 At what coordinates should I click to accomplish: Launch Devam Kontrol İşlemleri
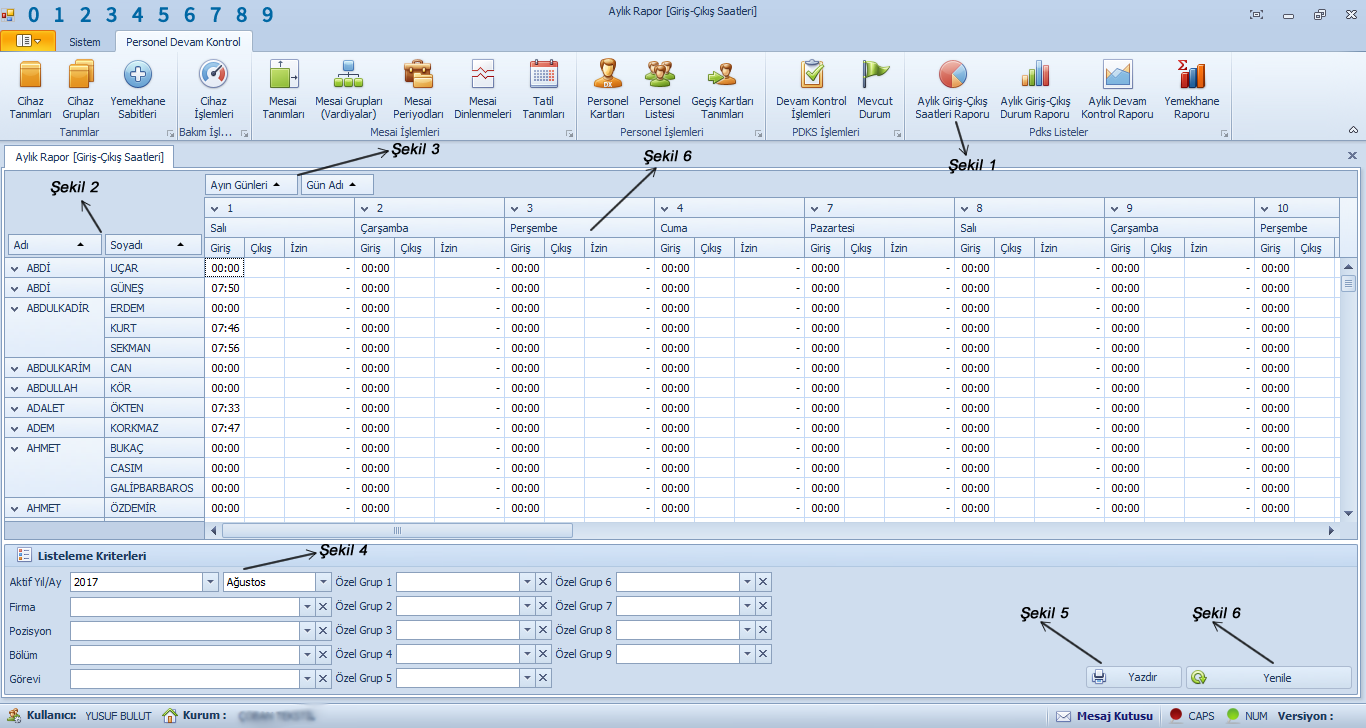(811, 89)
